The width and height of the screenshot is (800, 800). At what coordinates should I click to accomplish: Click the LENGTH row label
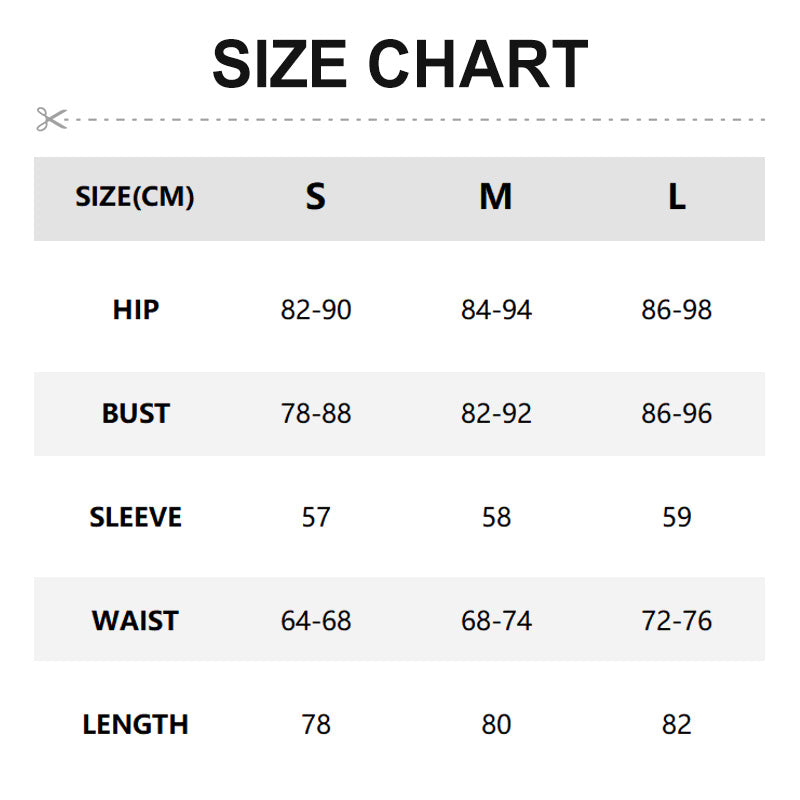[x=136, y=724]
